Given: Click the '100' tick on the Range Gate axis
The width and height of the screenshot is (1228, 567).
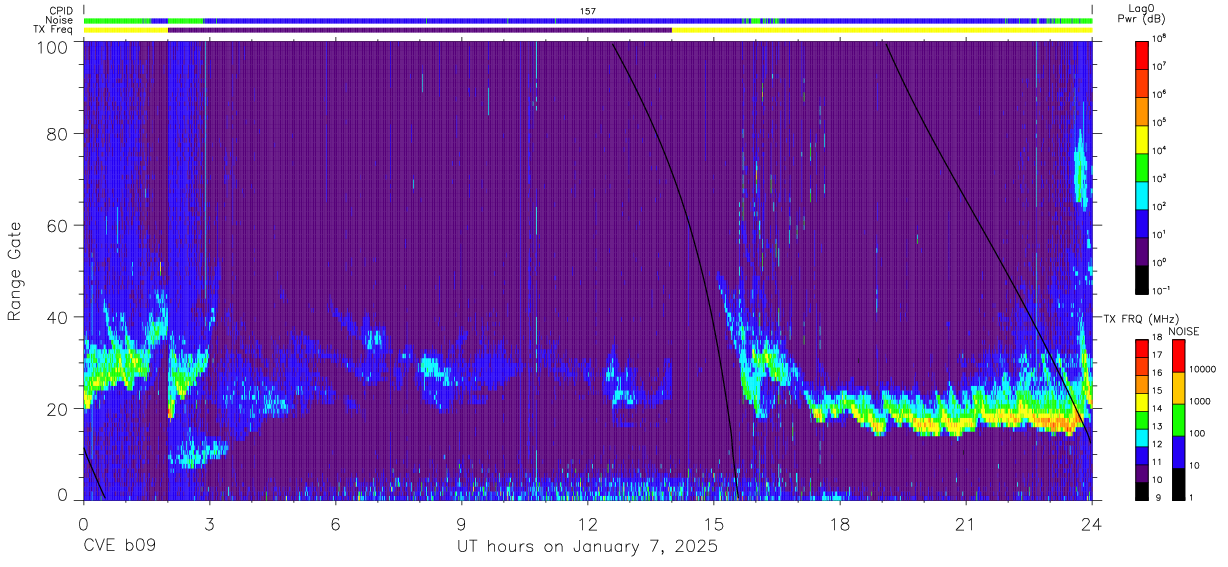Looking at the screenshot, I should 53,46.
